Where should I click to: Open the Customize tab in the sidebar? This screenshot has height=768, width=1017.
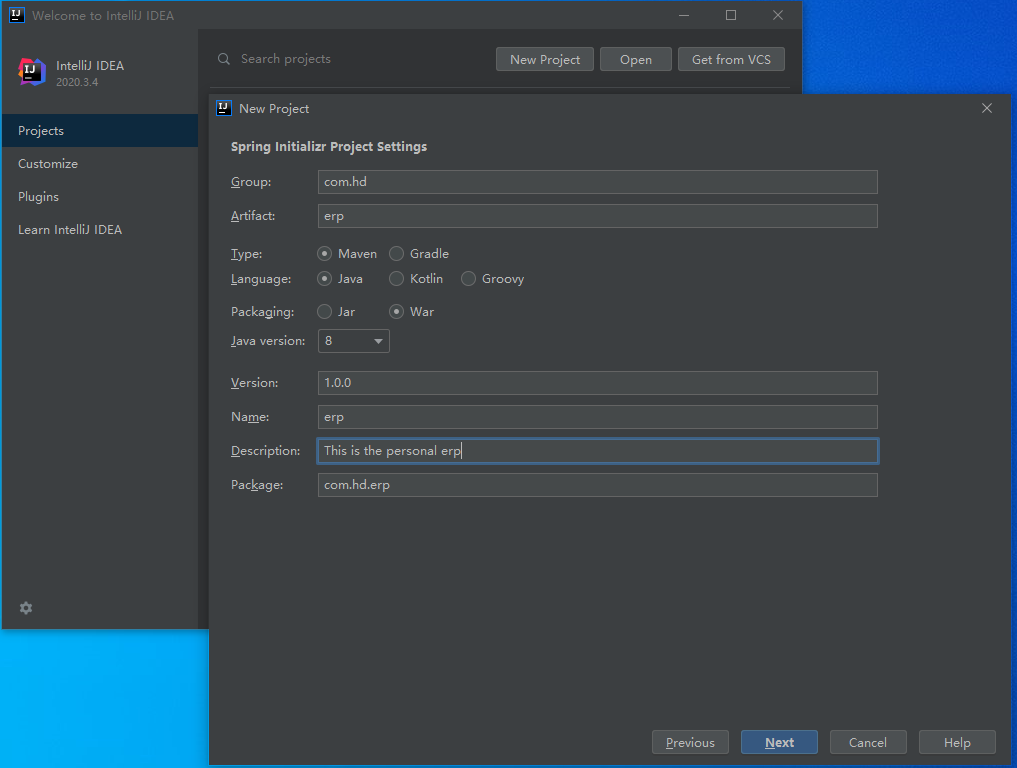(x=100, y=163)
